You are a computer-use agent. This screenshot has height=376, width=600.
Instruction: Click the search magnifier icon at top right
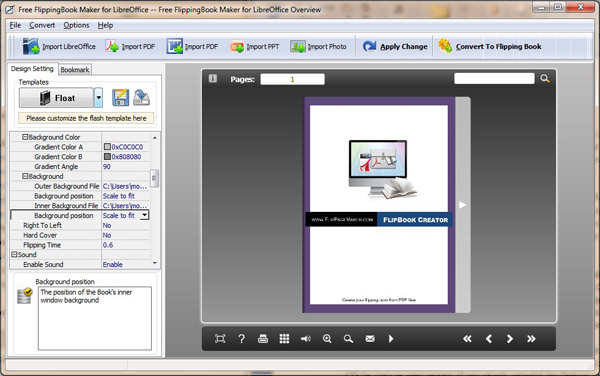tap(545, 78)
